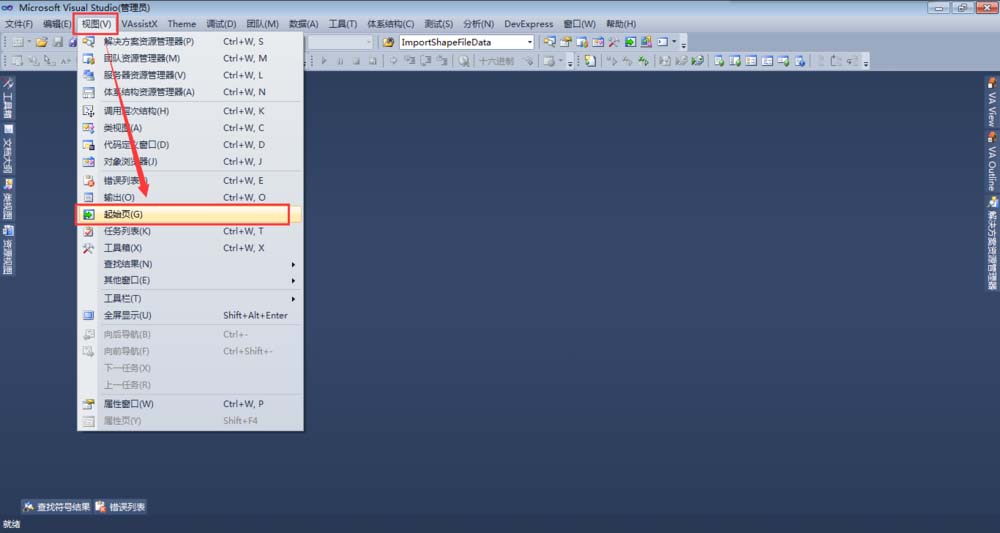The height and width of the screenshot is (533, 1000).
Task: Open the 团队(M) menu
Action: pos(262,24)
